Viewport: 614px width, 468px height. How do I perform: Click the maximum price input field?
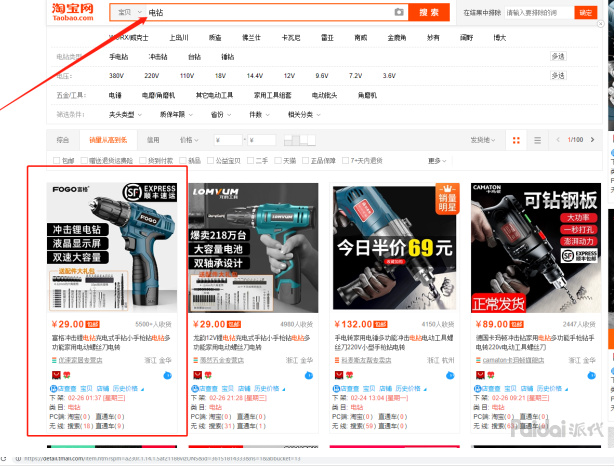pos(262,140)
